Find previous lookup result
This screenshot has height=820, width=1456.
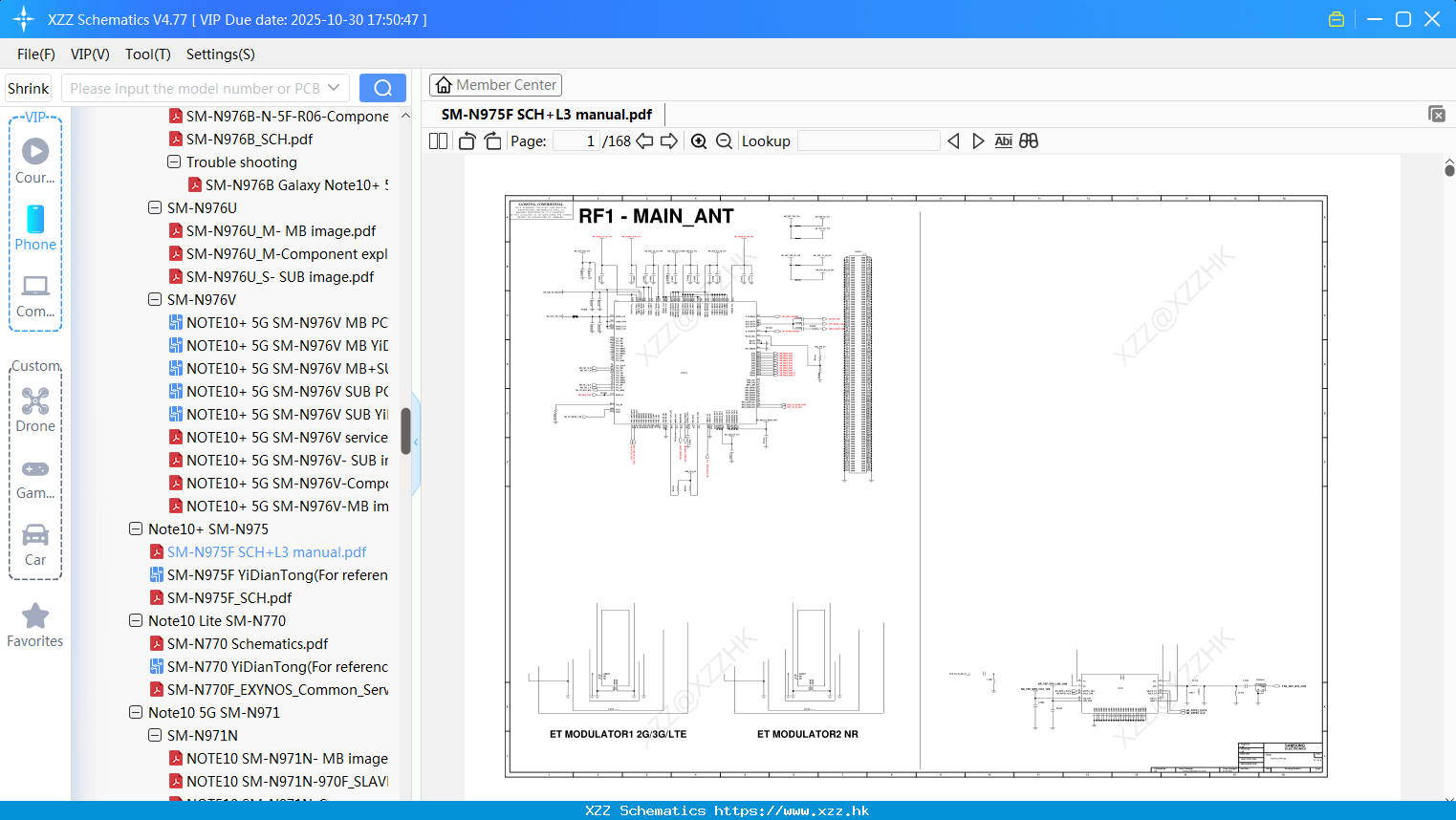(x=953, y=141)
